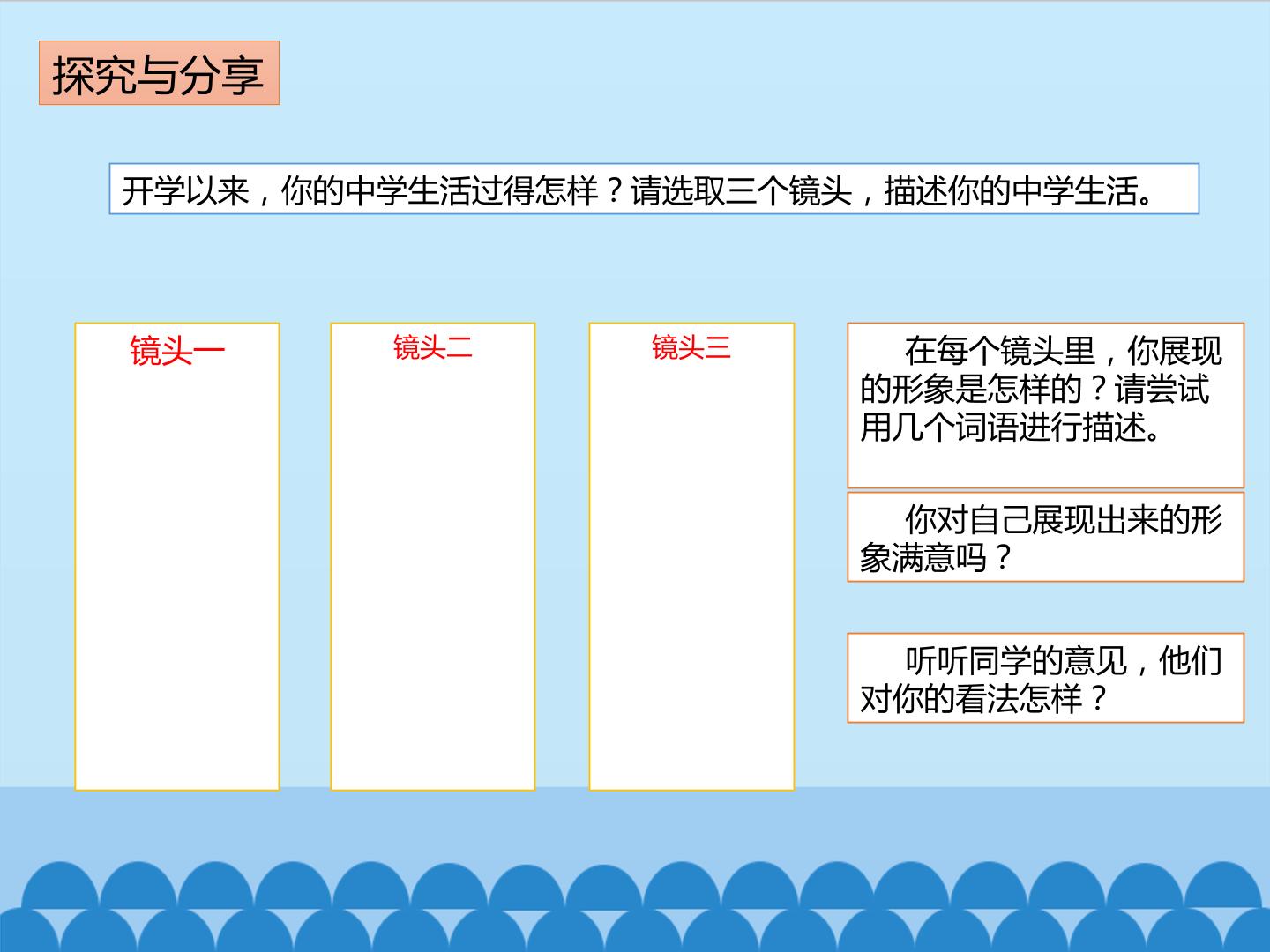Click the text box beginning 你对自己展现出来
Image resolution: width=1270 pixels, height=952 pixels.
1045,537
